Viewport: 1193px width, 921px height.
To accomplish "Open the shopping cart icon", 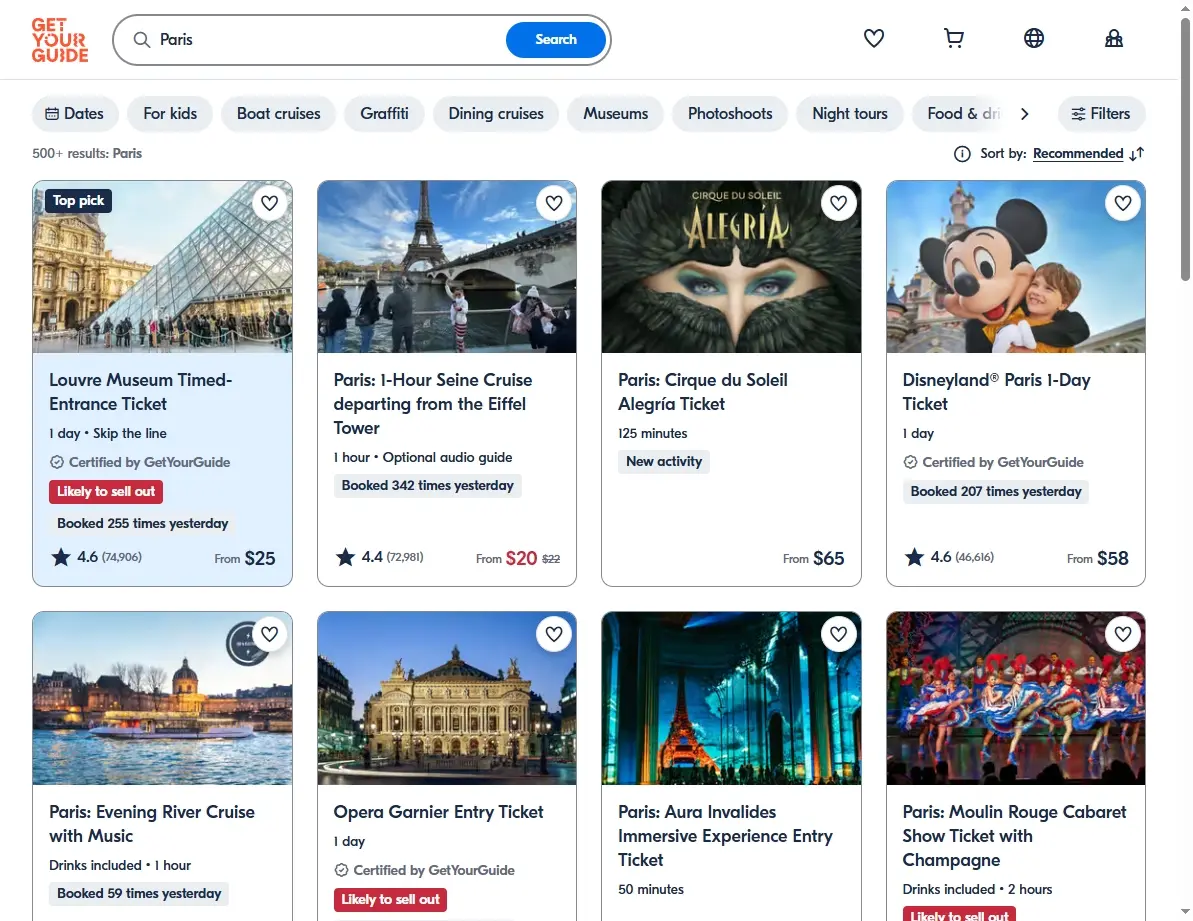I will click(953, 38).
